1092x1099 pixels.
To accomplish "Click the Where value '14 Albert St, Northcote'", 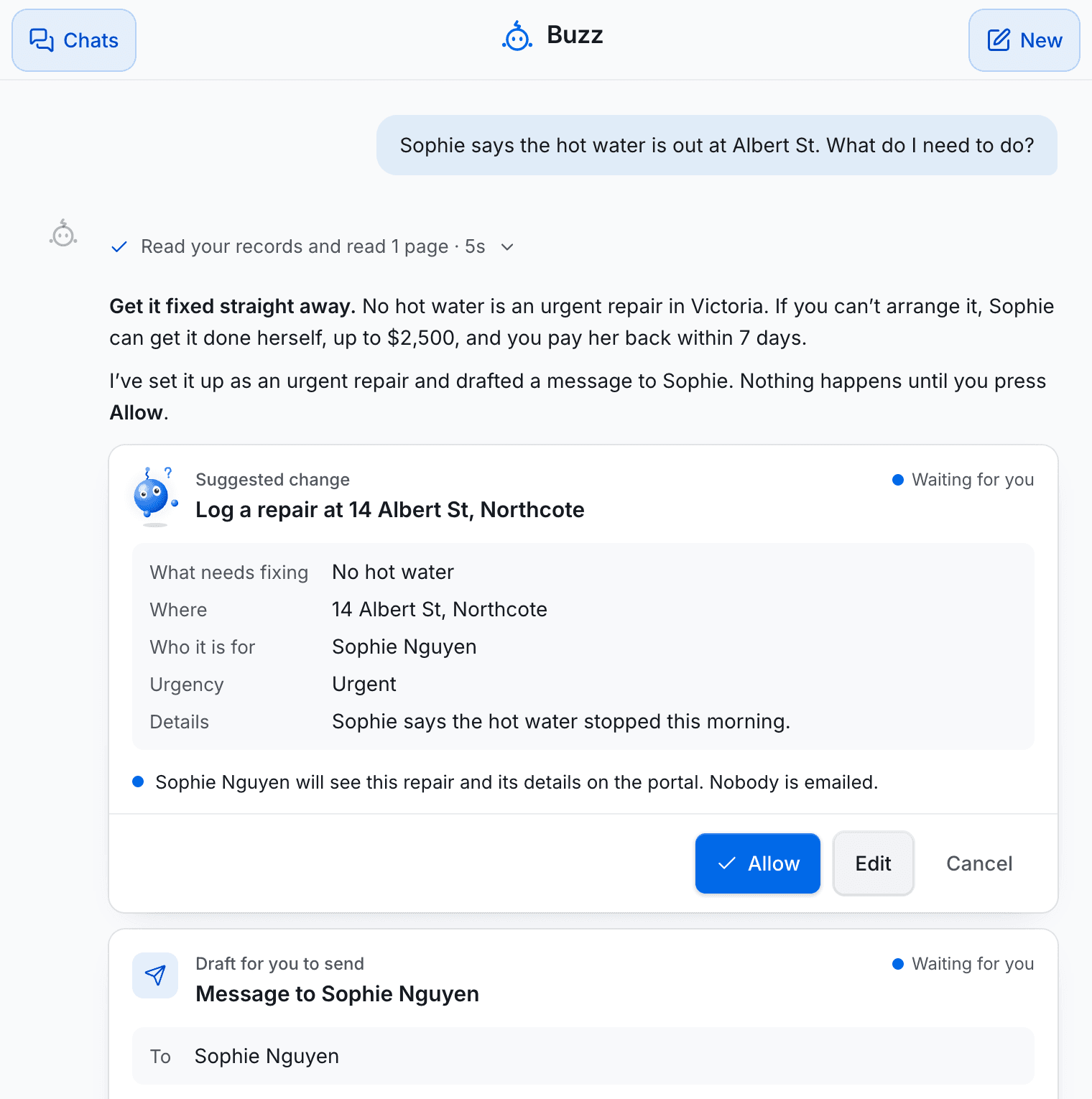I will click(x=440, y=609).
